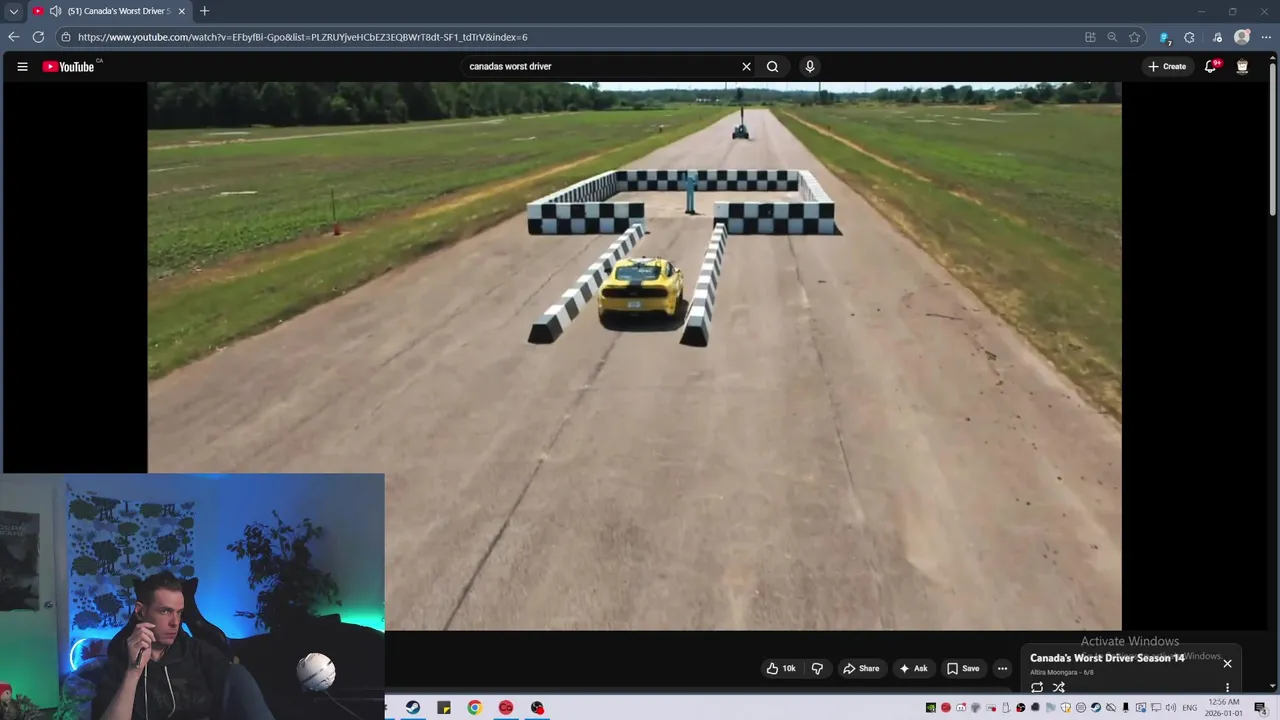Open YouTube notifications bell

tap(1210, 67)
